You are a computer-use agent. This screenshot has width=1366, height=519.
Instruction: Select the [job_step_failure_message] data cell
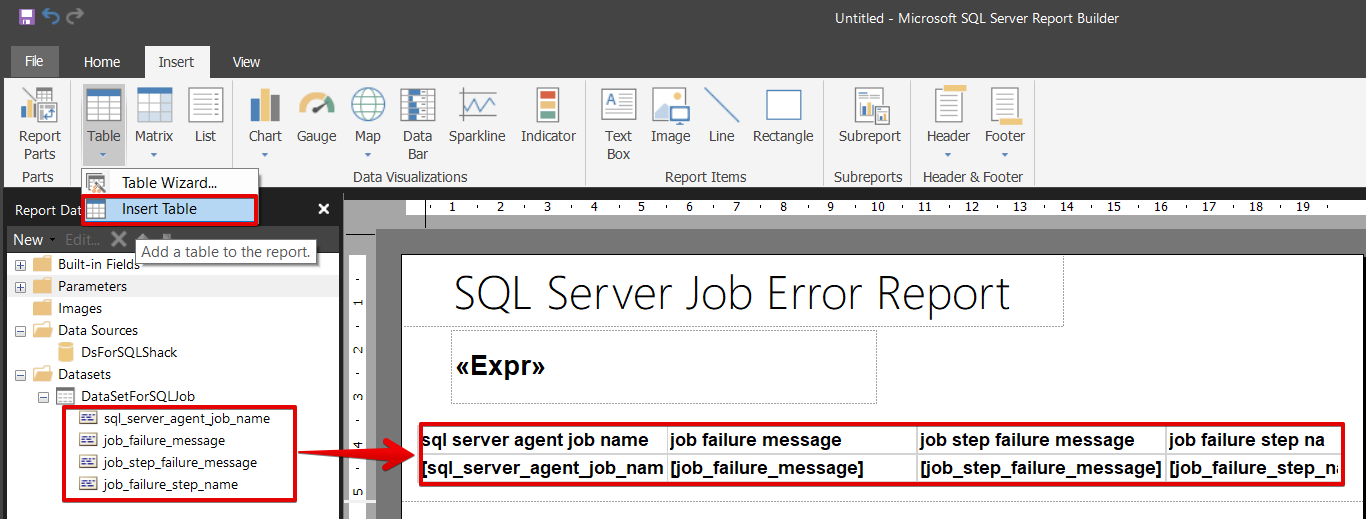(1042, 468)
